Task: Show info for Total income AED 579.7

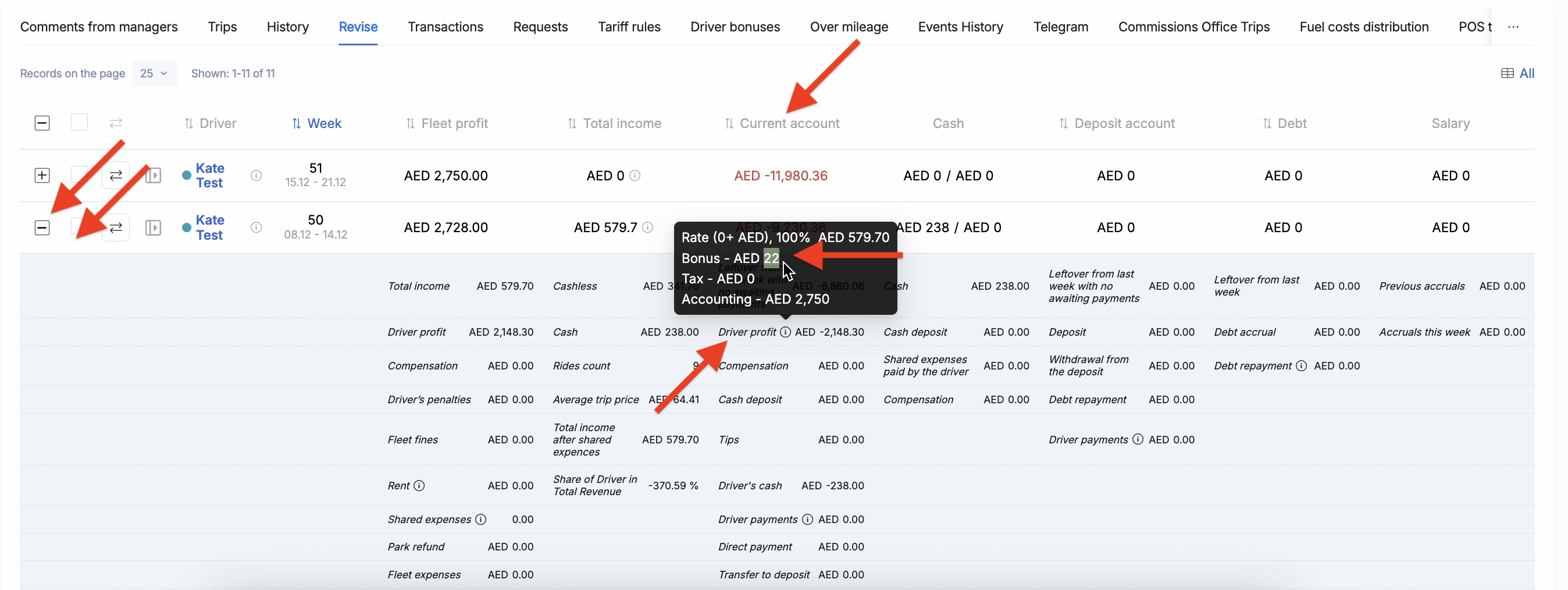Action: coord(648,228)
